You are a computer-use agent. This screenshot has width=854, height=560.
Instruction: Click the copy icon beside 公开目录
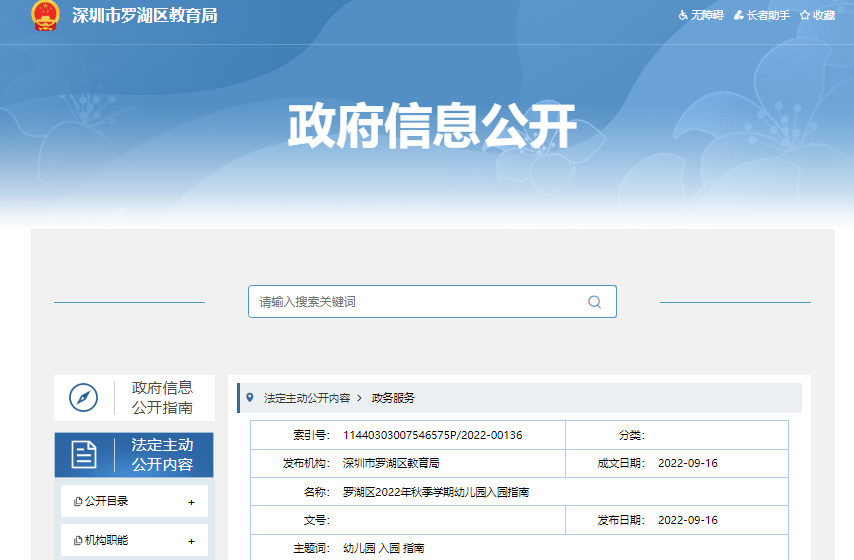[78, 502]
